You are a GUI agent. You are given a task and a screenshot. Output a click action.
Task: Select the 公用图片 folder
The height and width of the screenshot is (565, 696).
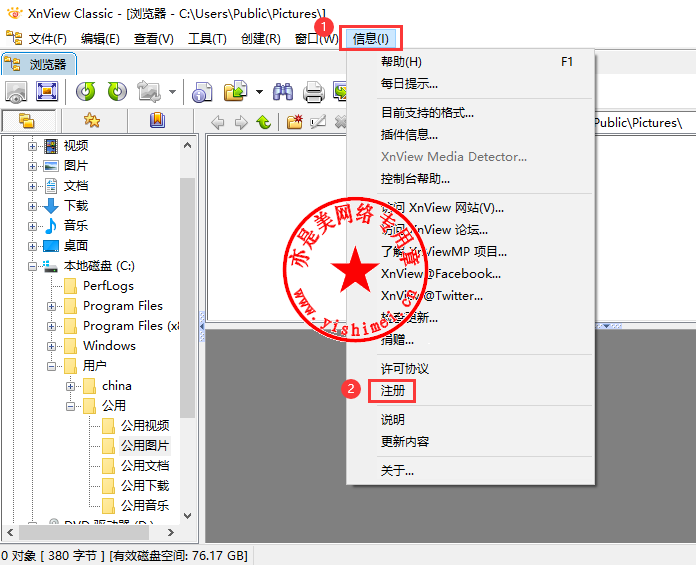click(x=145, y=446)
